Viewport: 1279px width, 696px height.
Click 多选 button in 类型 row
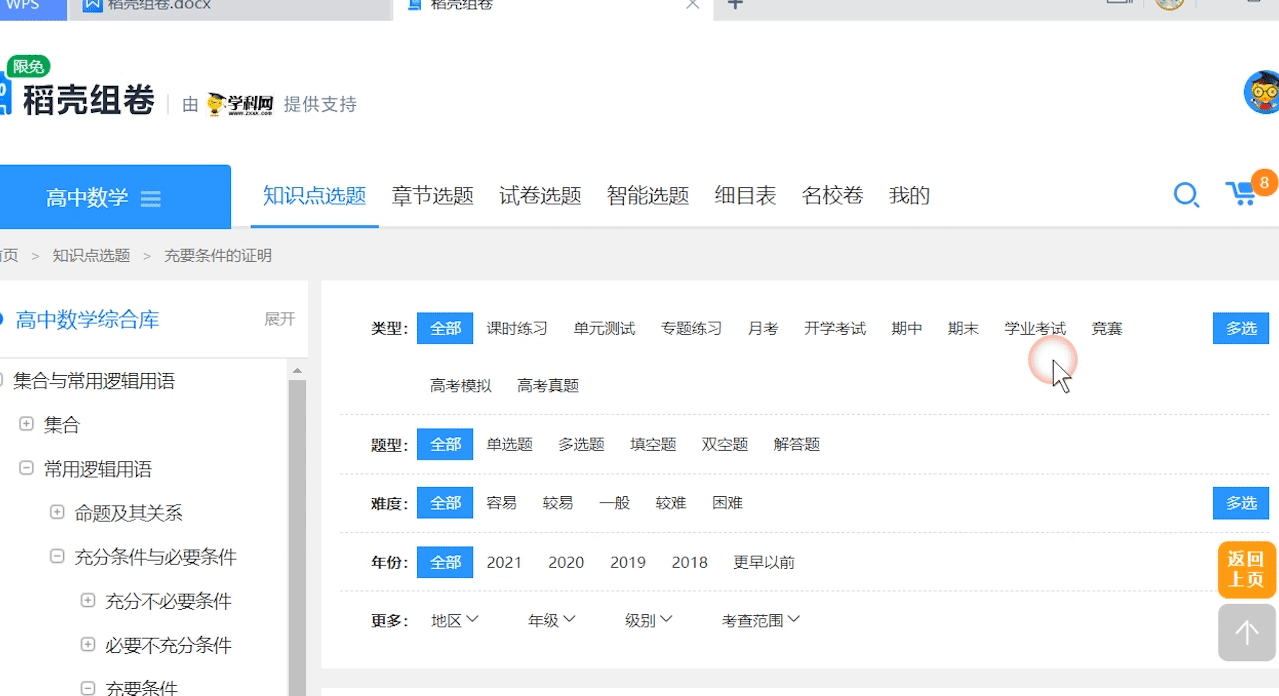[x=1241, y=328]
